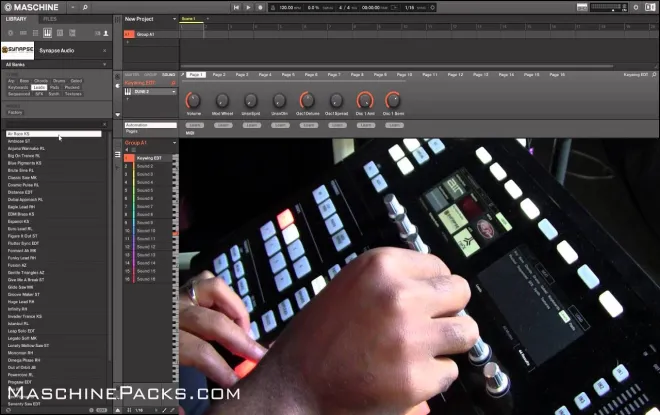Screen dimensions: 660x415
Task: Expand the down arrow in control area sidebar
Action: click(x=117, y=114)
